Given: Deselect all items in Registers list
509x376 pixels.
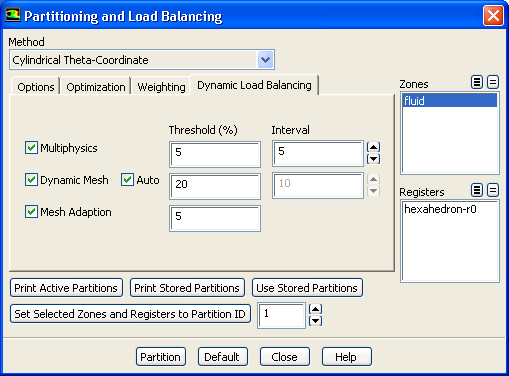Looking at the screenshot, I should tap(493, 190).
